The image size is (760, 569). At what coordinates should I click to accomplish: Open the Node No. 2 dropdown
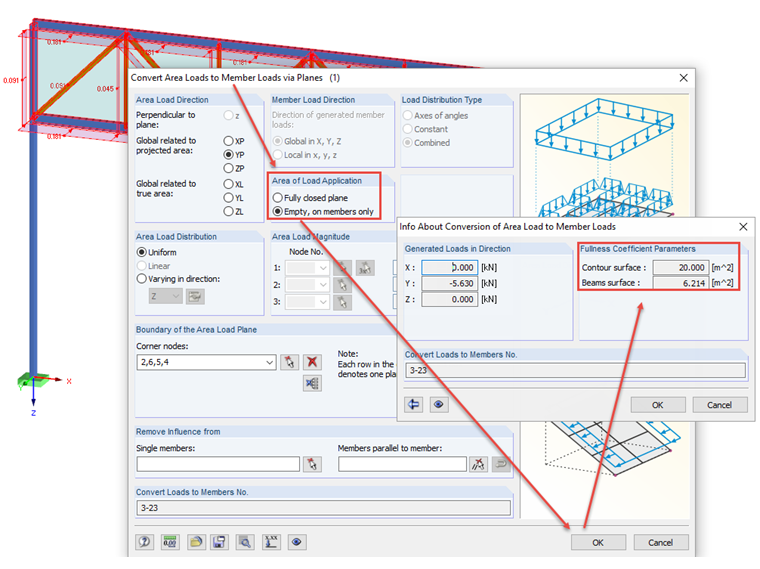click(323, 285)
